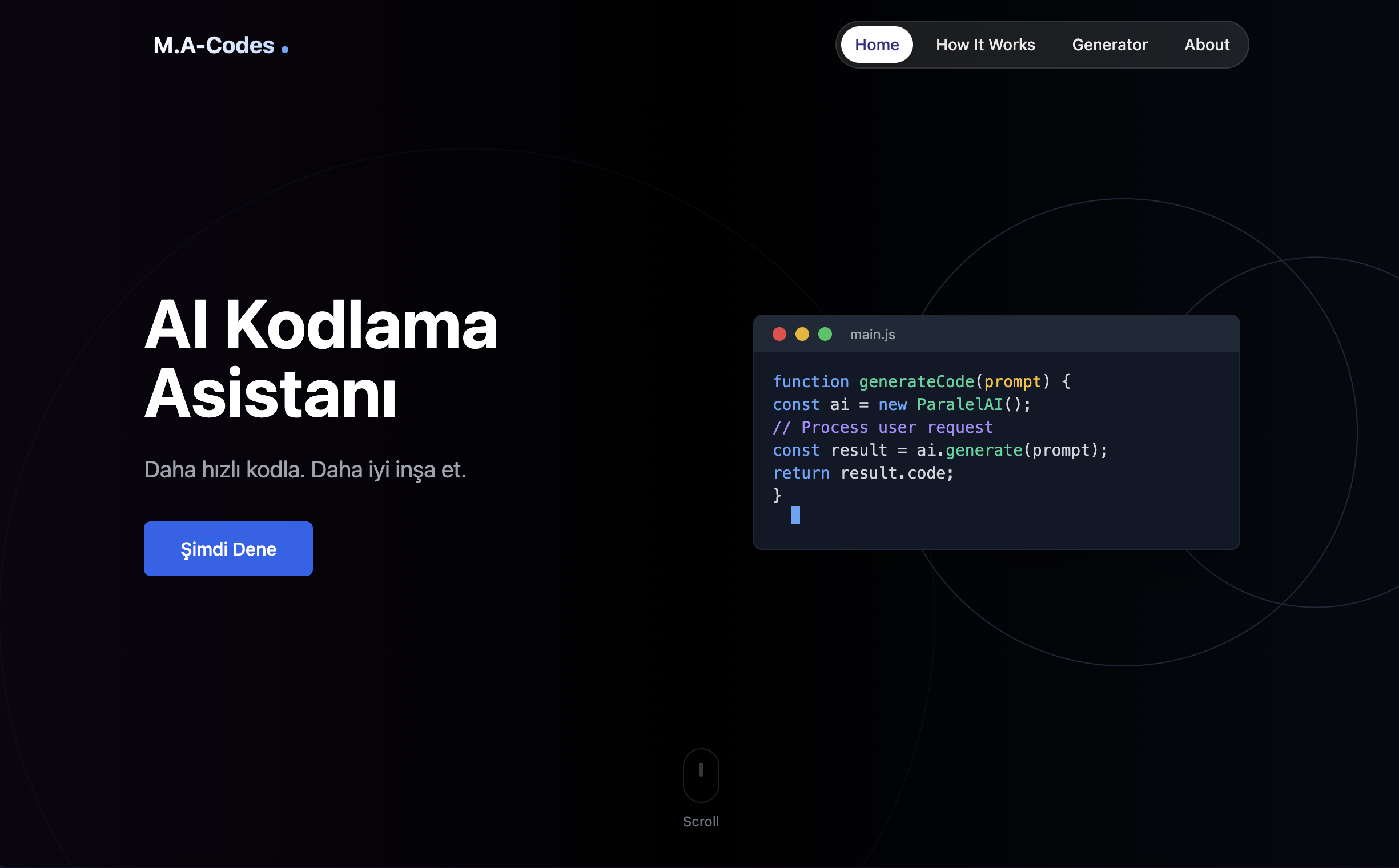The height and width of the screenshot is (868, 1399).
Task: Click the 'const ai = new ParalelAI();' line
Action: click(x=901, y=404)
